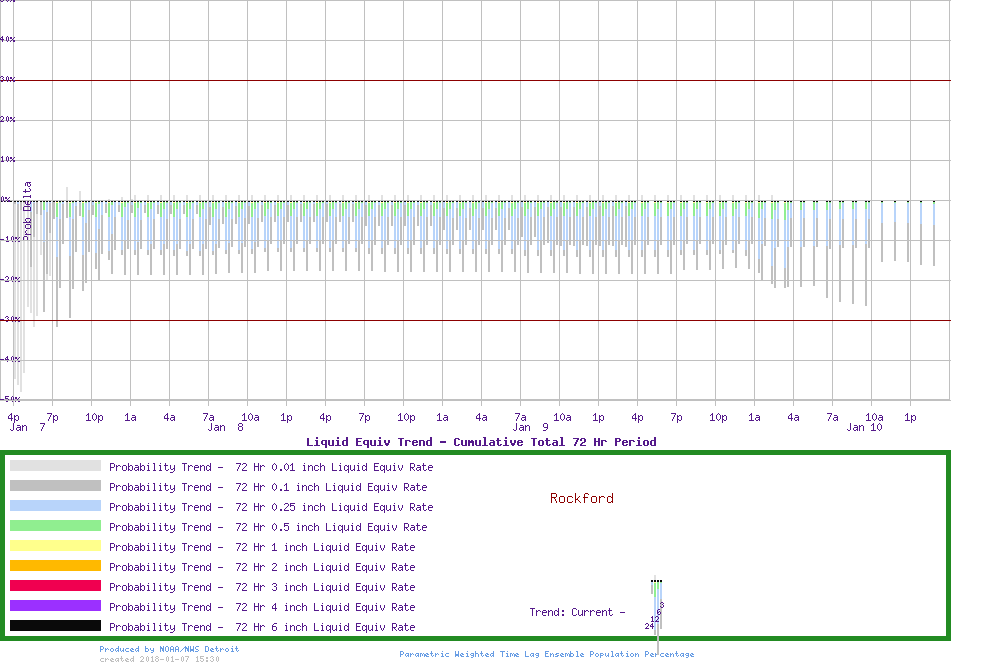The image size is (1000, 670).
Task: Click 'Produced by NOAA/NWS Detroit' credit text
Action: [169, 649]
